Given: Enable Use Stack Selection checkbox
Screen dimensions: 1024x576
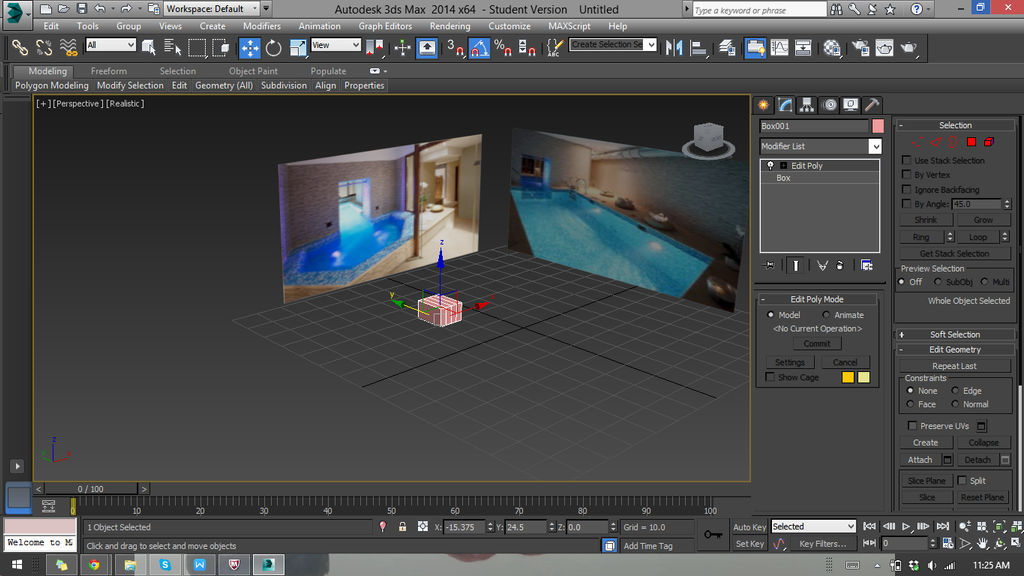Looking at the screenshot, I should pyautogui.click(x=906, y=160).
